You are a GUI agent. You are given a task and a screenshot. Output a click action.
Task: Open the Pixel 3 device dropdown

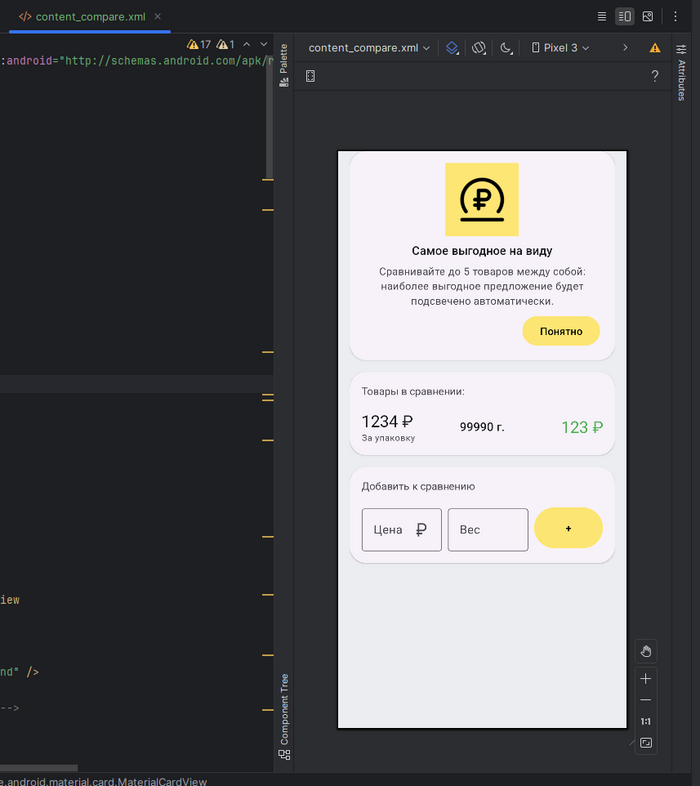point(560,48)
